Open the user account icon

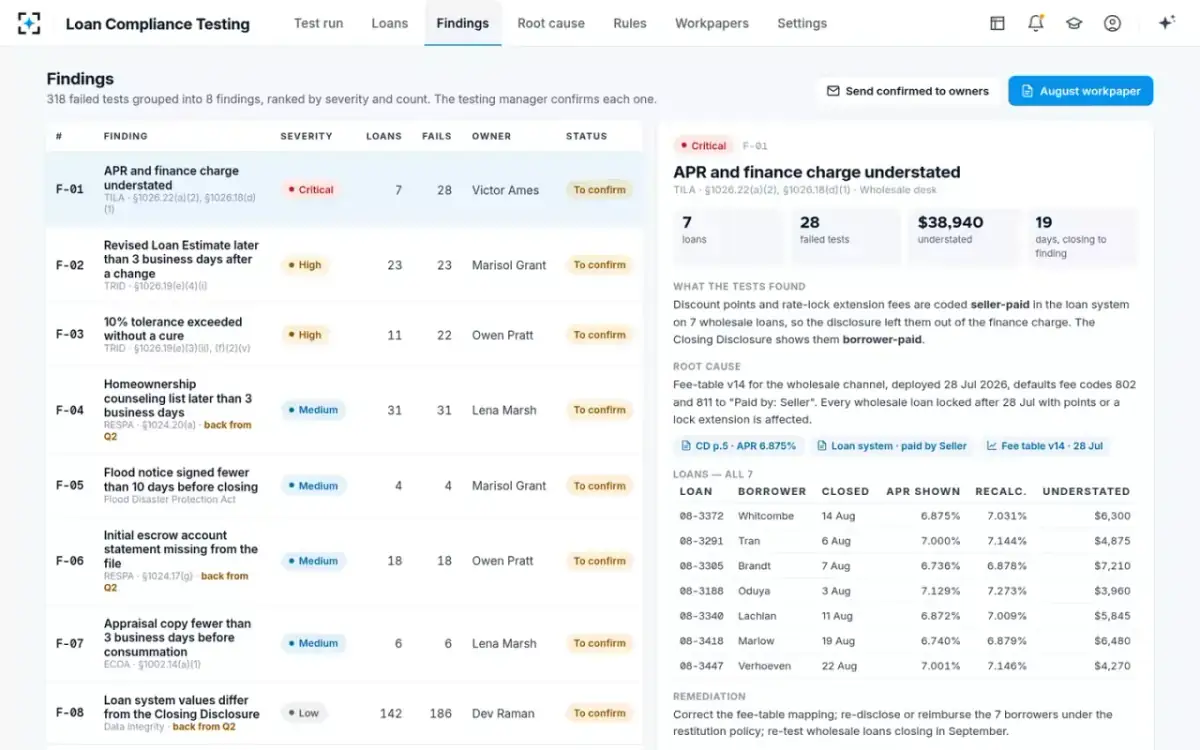pyautogui.click(x=1112, y=23)
